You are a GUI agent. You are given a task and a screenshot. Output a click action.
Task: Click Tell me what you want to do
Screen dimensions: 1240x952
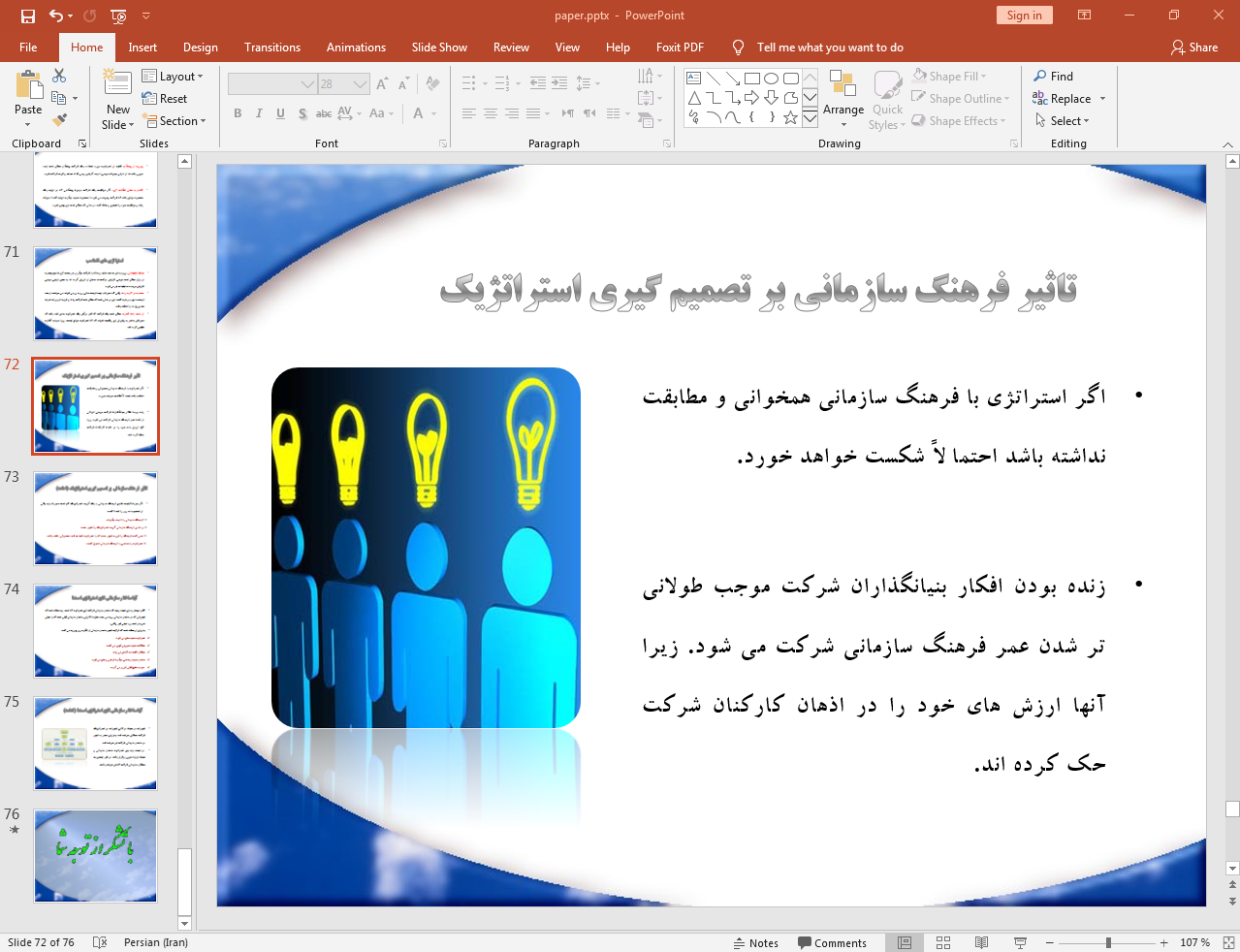[x=829, y=47]
